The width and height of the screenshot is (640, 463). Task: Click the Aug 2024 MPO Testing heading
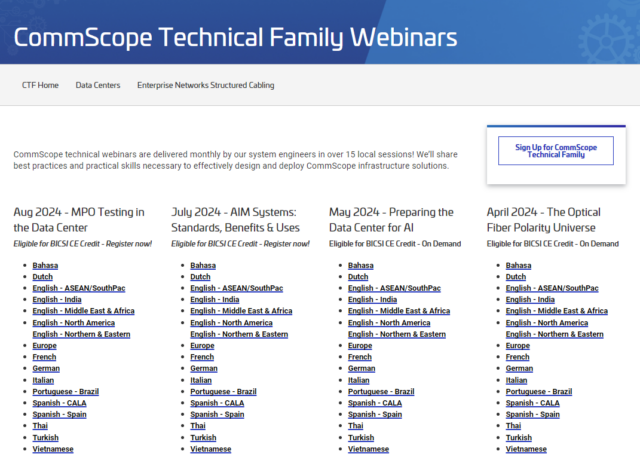pyautogui.click(x=79, y=220)
